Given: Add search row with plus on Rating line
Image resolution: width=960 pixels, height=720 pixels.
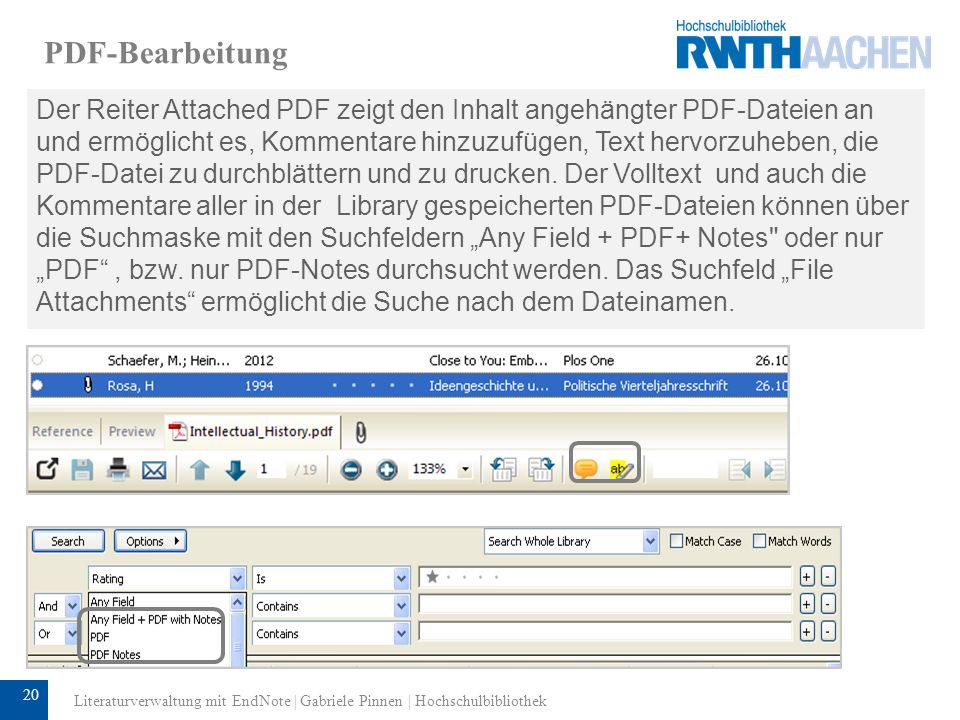Looking at the screenshot, I should 807,577.
